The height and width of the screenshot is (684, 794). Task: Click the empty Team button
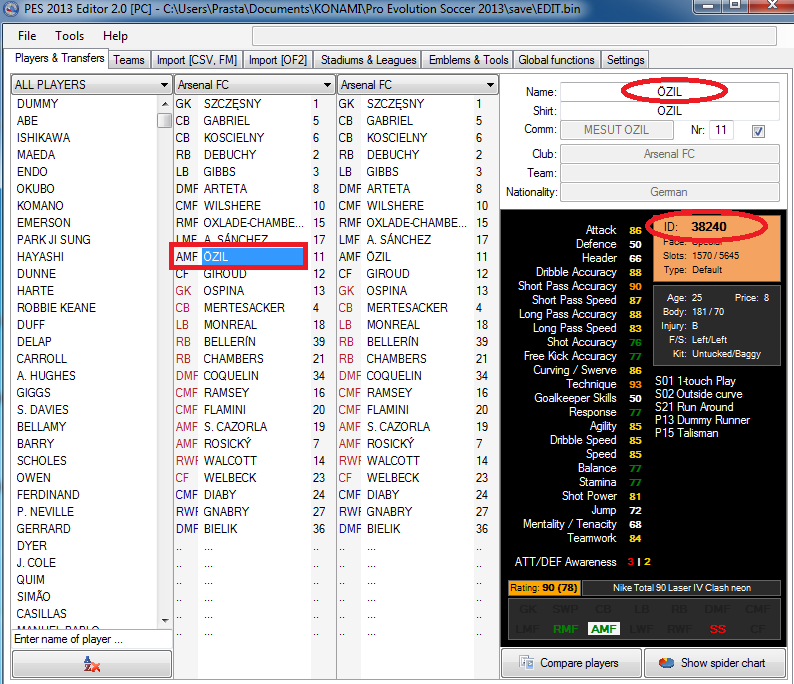click(669, 173)
